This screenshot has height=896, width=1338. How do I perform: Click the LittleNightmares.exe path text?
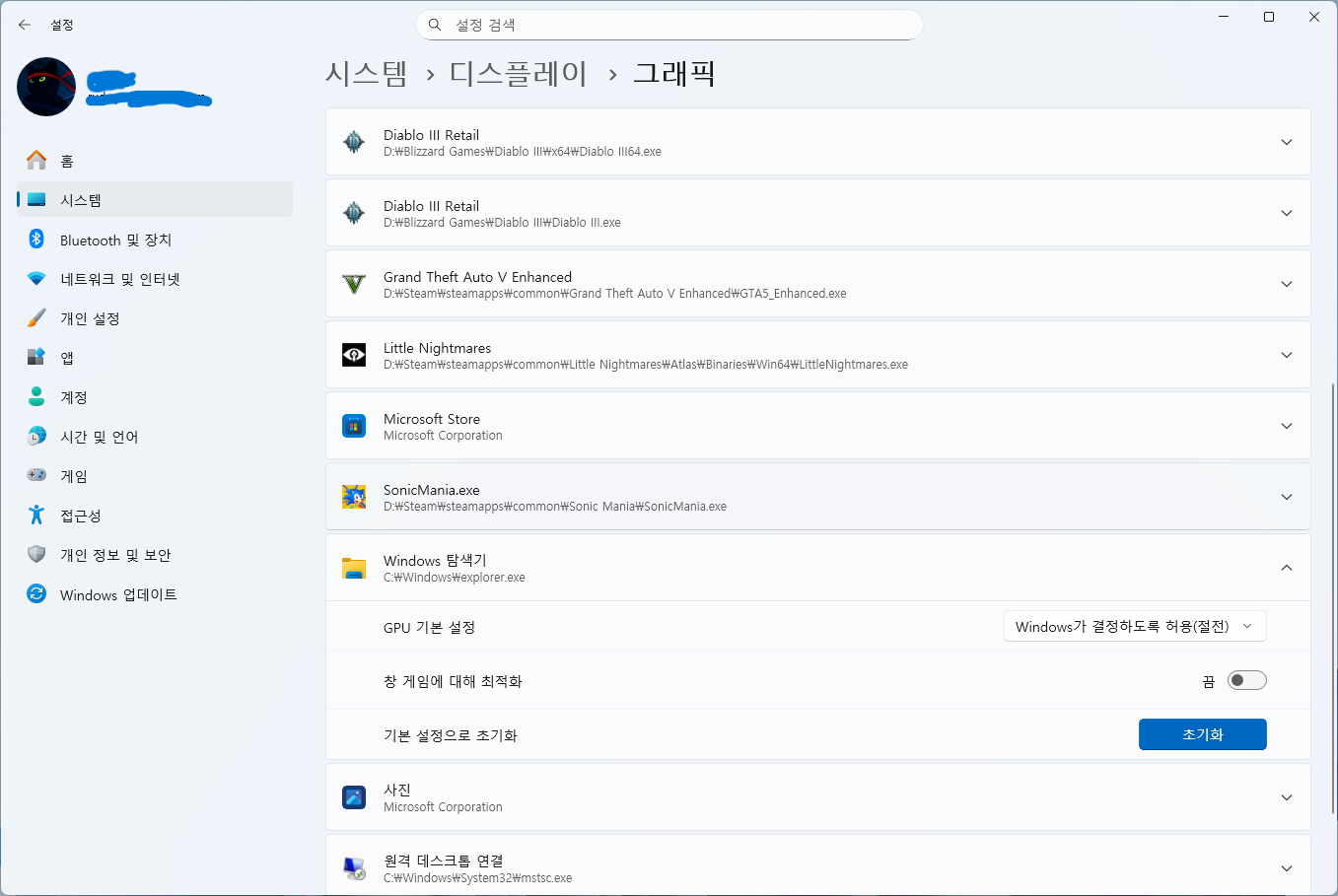[x=646, y=365]
